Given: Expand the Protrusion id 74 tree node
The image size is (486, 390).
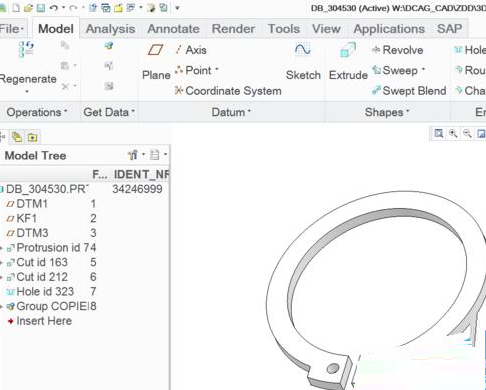Looking at the screenshot, I should [x=2, y=248].
